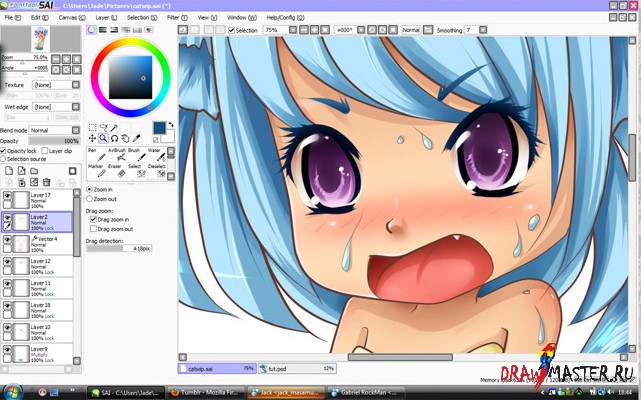
Task: Select the Lasso tool
Action: click(x=103, y=128)
